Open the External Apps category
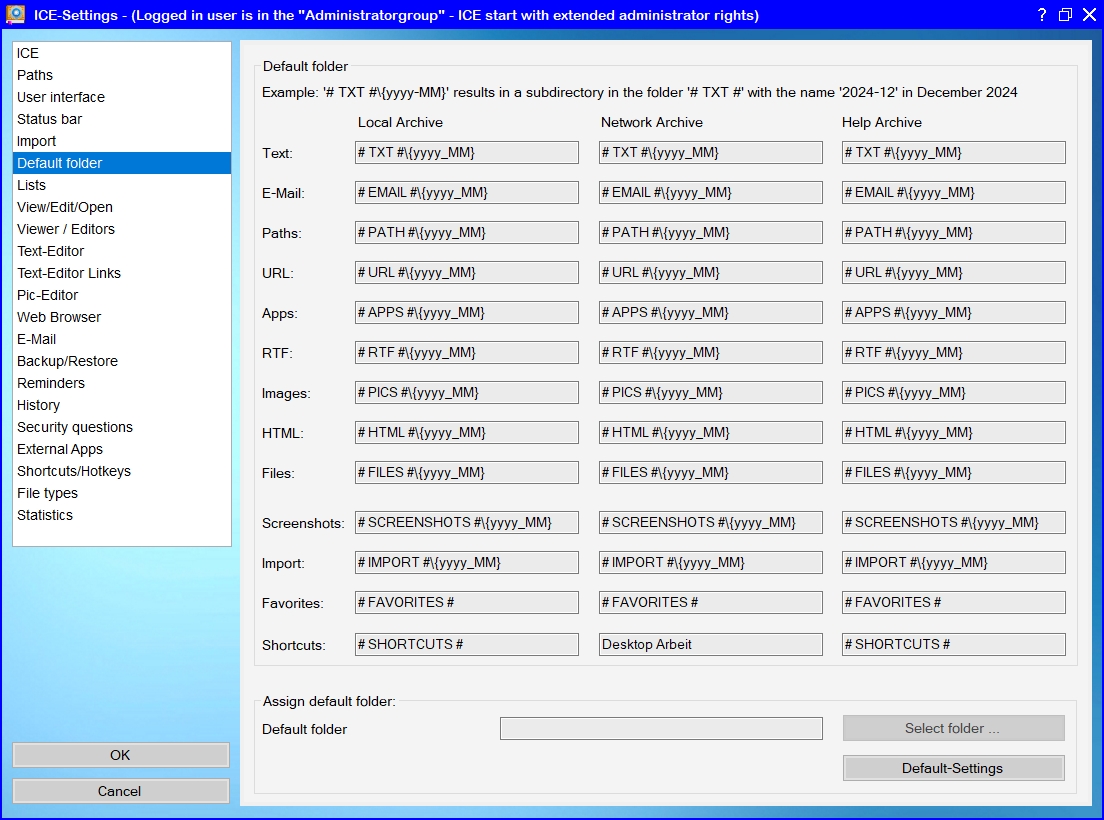 point(60,449)
